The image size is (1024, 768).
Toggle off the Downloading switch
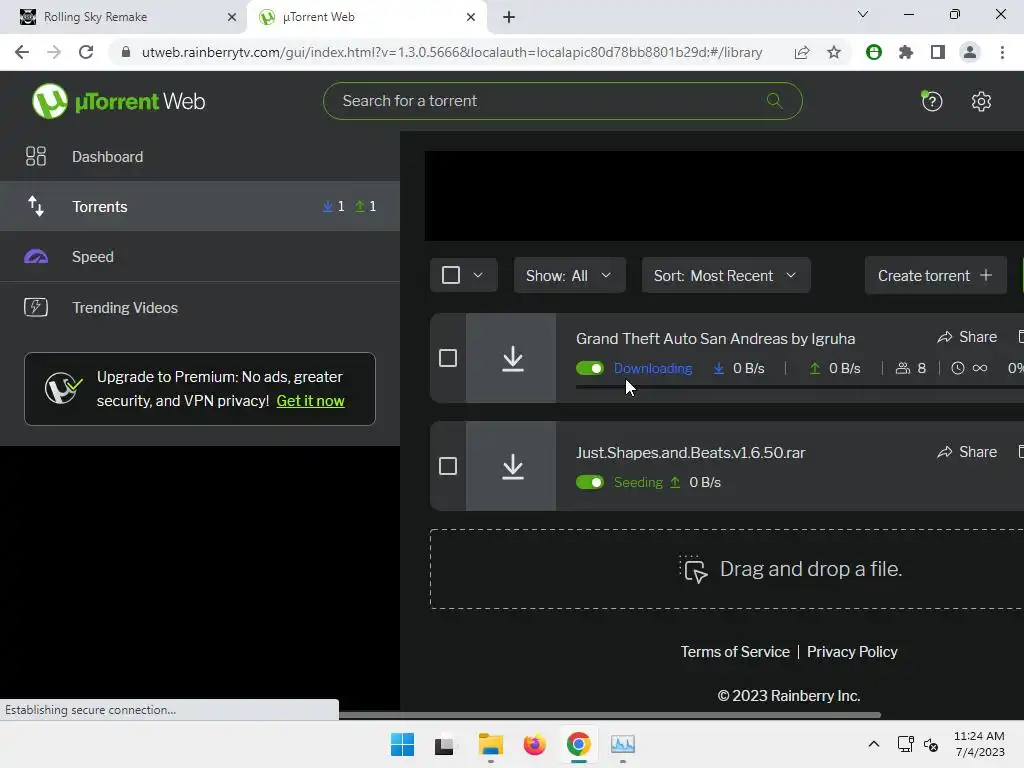[x=590, y=368]
